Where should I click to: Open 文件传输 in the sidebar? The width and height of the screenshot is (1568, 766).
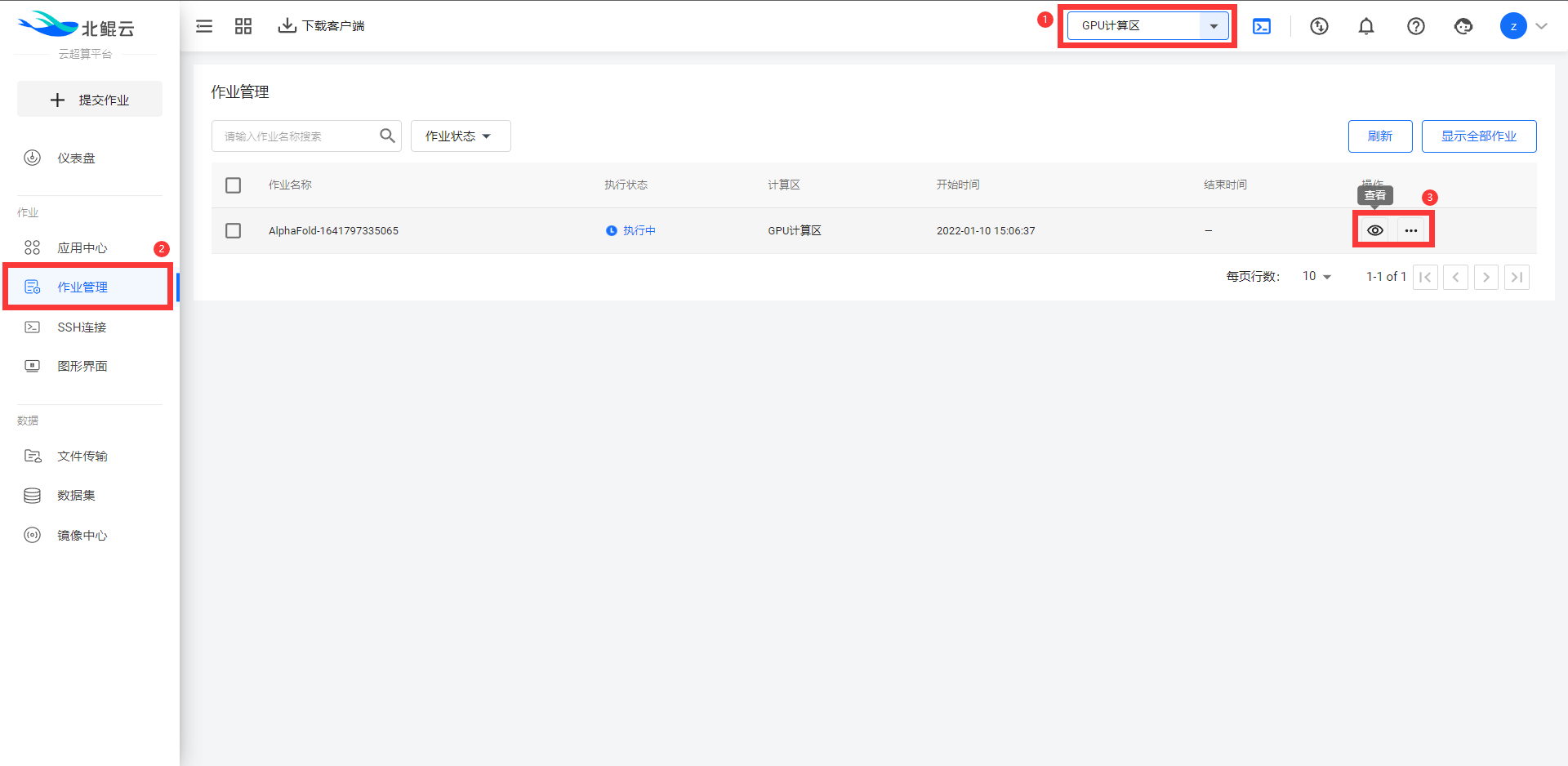tap(90, 456)
